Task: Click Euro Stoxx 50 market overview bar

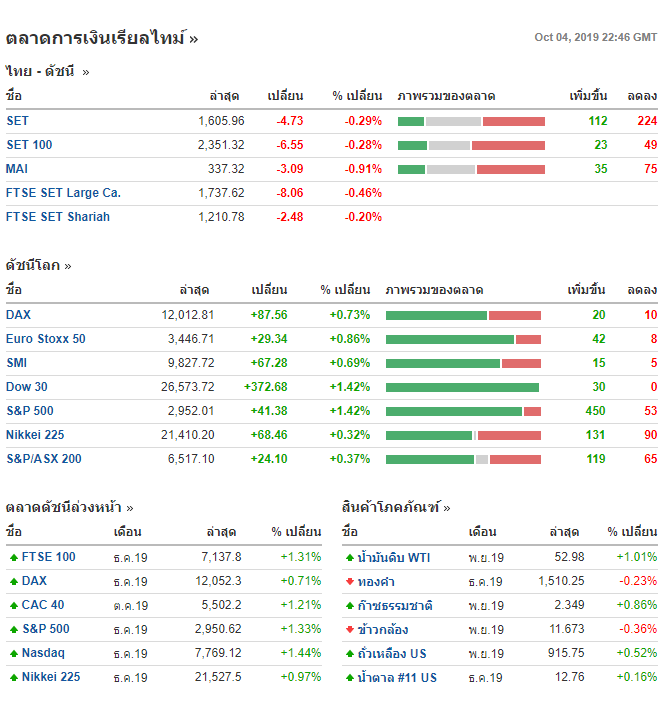Action: pos(464,340)
